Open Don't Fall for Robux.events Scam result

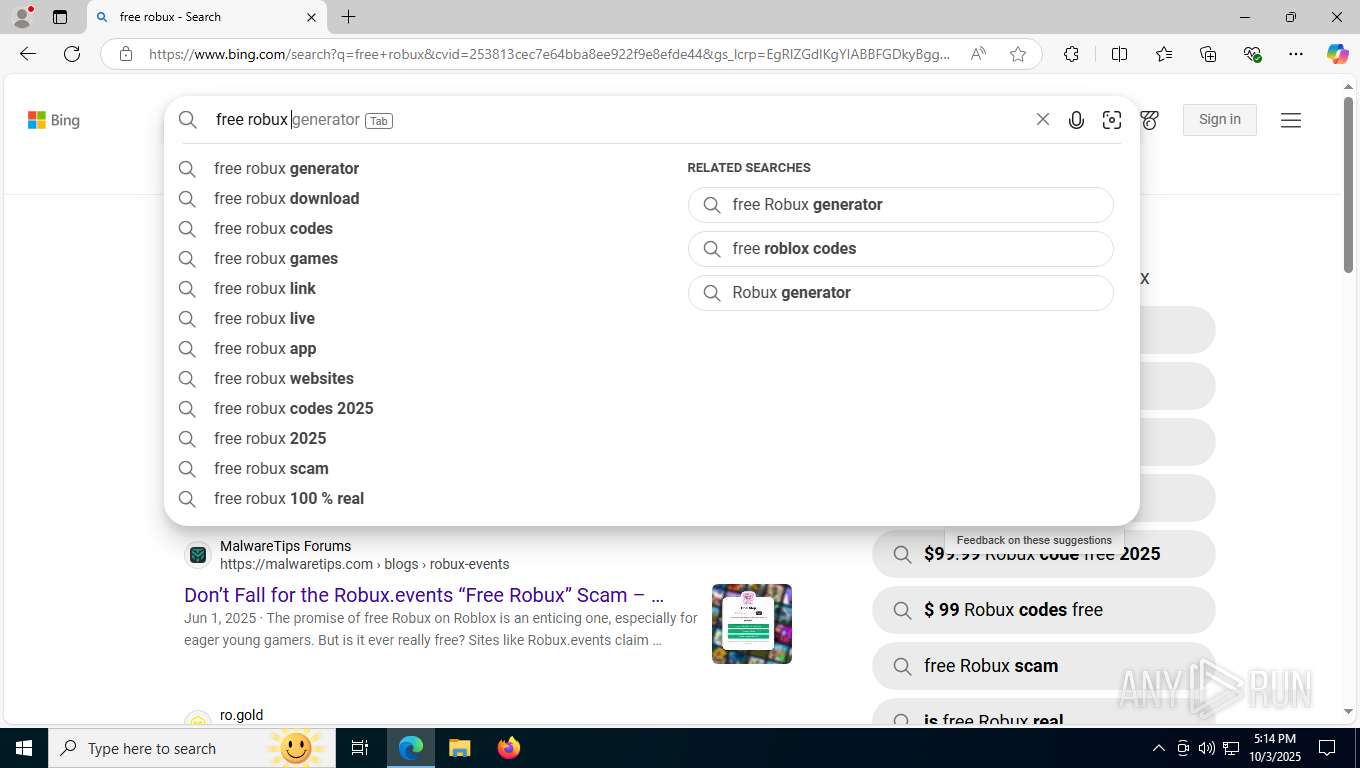coord(424,595)
